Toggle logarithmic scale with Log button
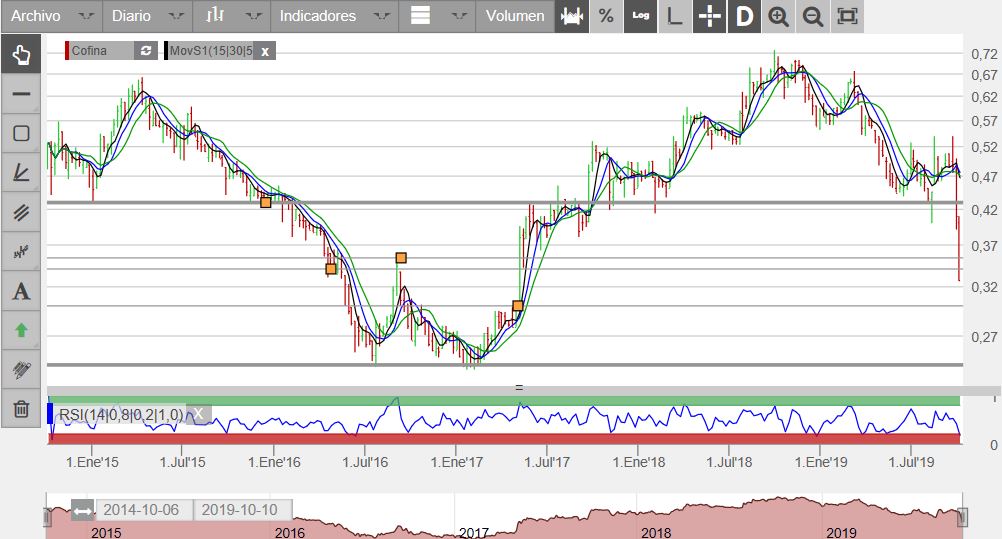The width and height of the screenshot is (1002, 539). (640, 16)
